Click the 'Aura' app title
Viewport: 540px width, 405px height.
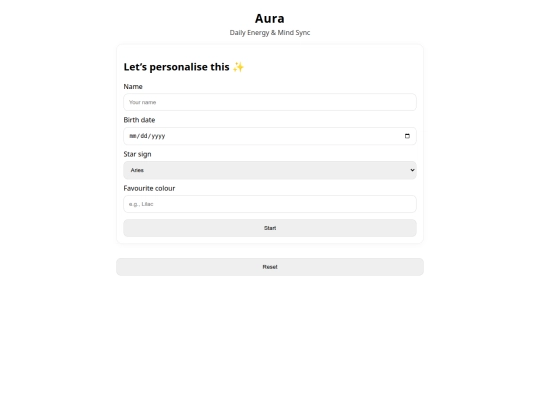point(270,19)
